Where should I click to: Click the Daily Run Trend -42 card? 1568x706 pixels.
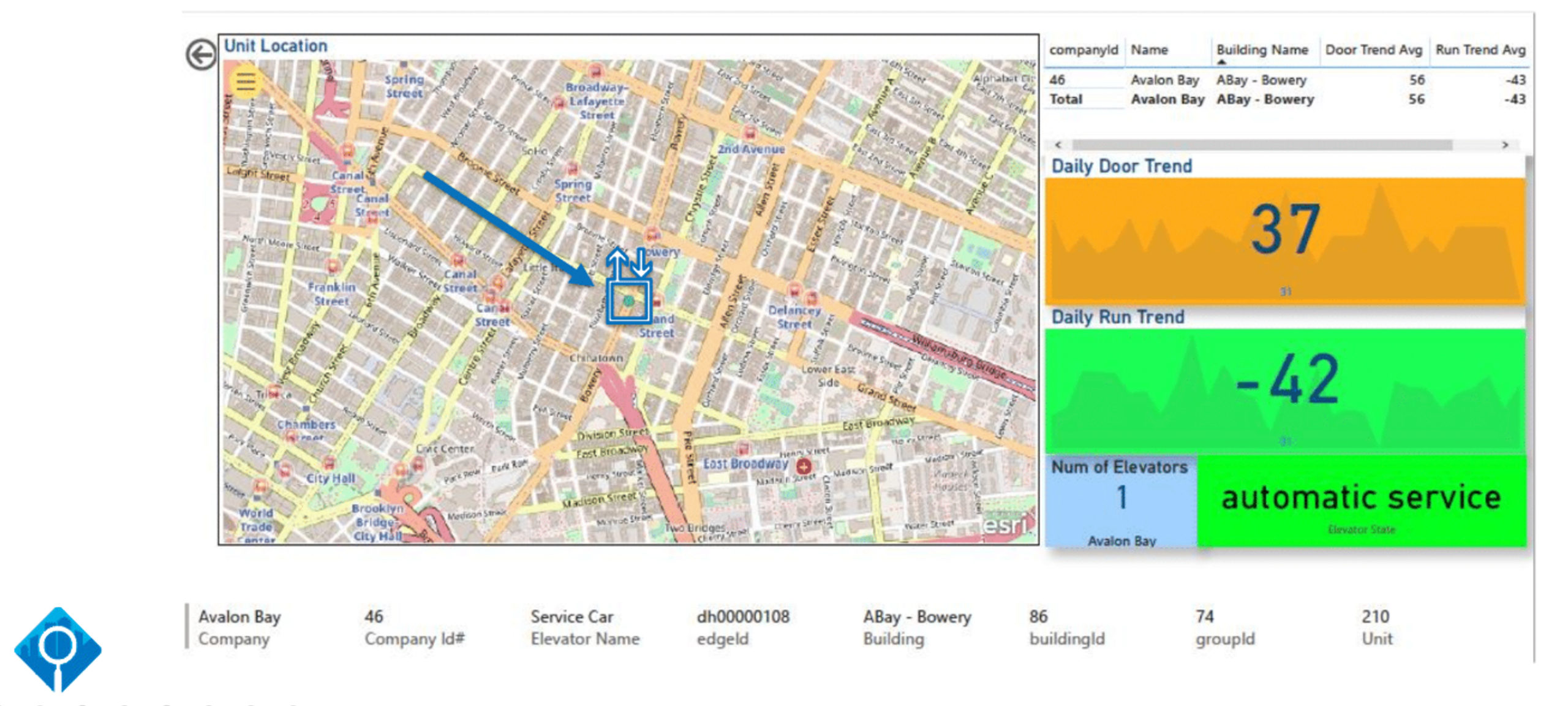(1285, 392)
